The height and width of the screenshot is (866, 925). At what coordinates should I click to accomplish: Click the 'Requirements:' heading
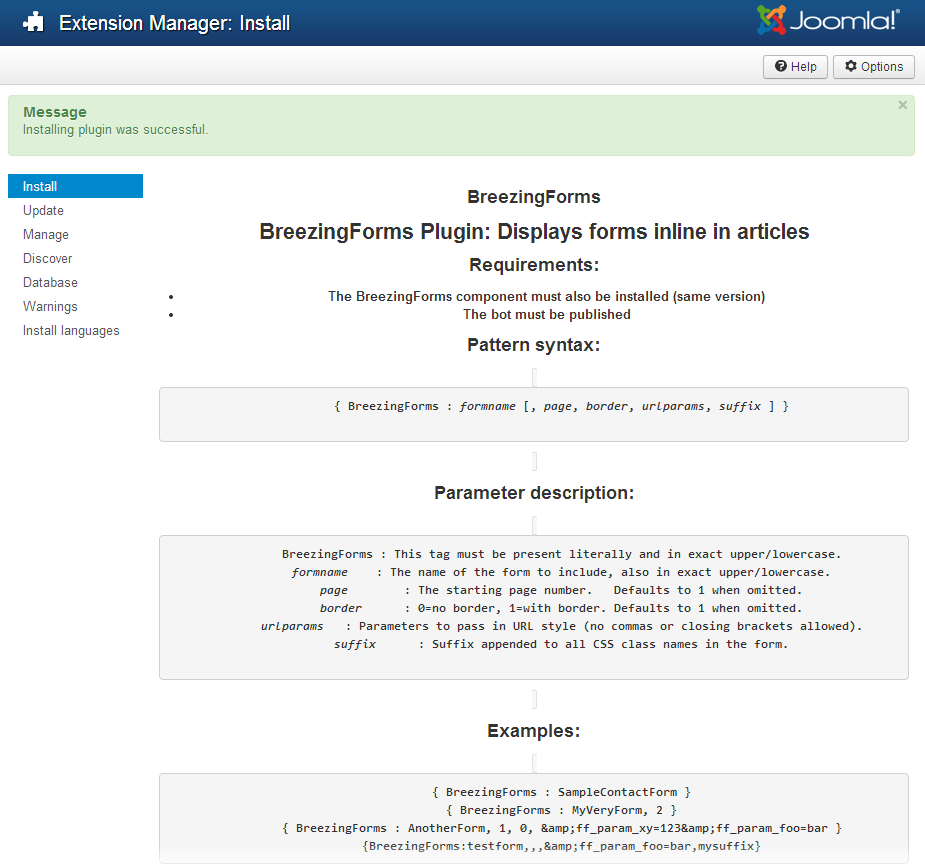(x=534, y=265)
